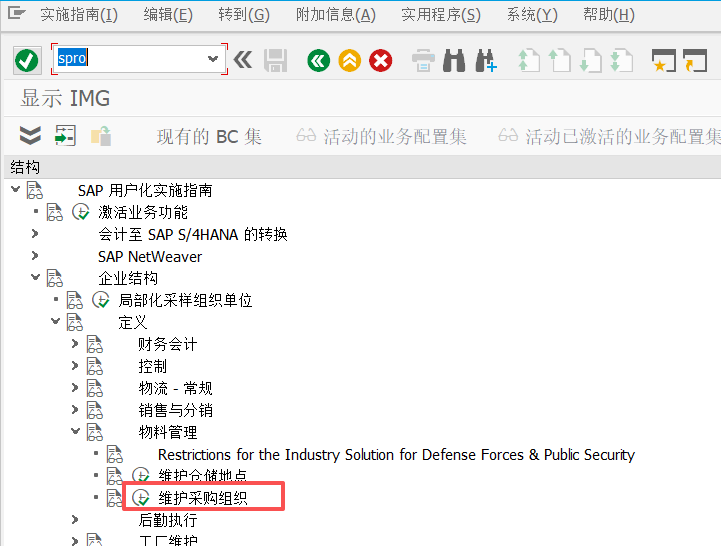
Task: Expand the 控制 node
Action: coord(75,365)
